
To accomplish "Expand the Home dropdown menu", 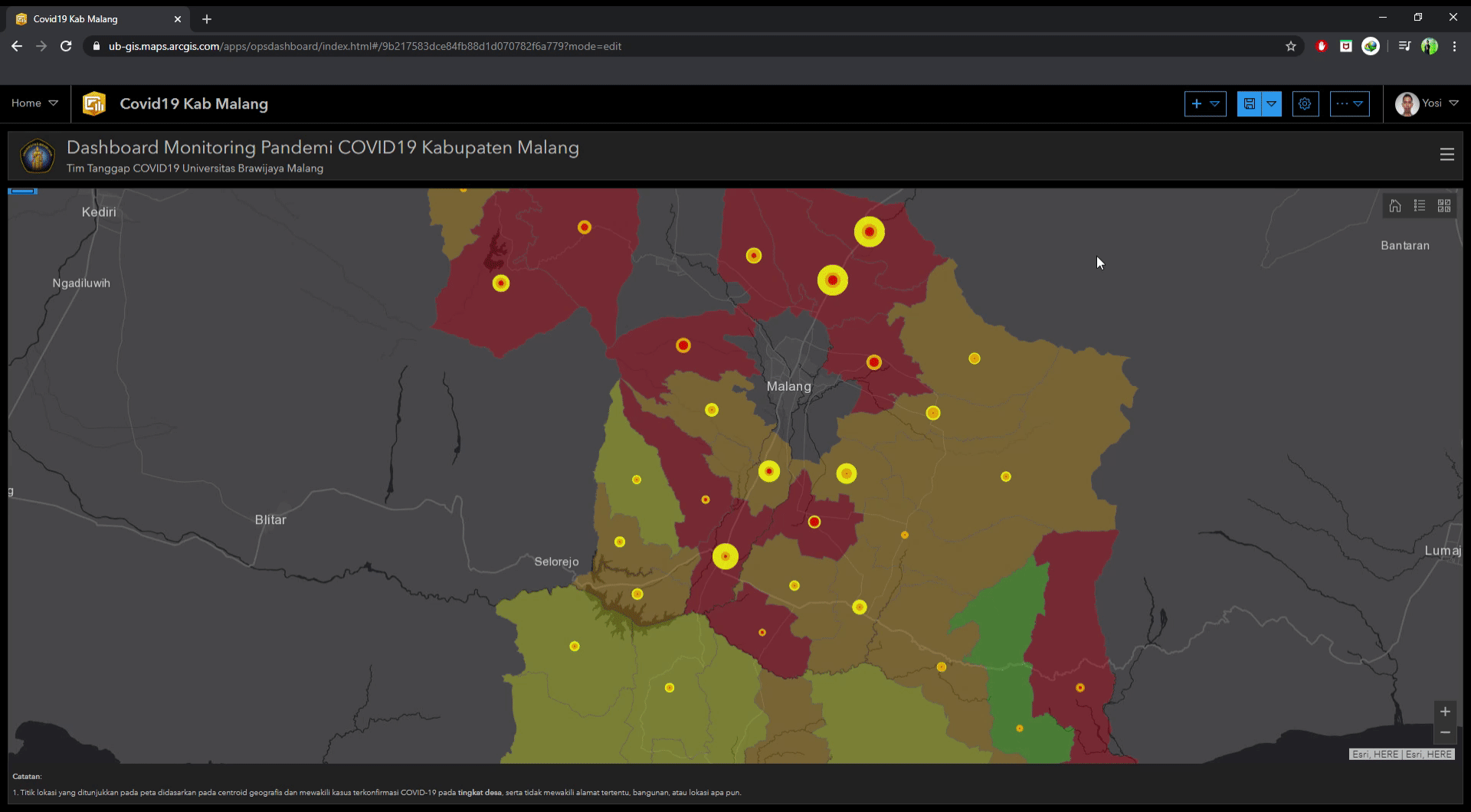I will click(34, 103).
